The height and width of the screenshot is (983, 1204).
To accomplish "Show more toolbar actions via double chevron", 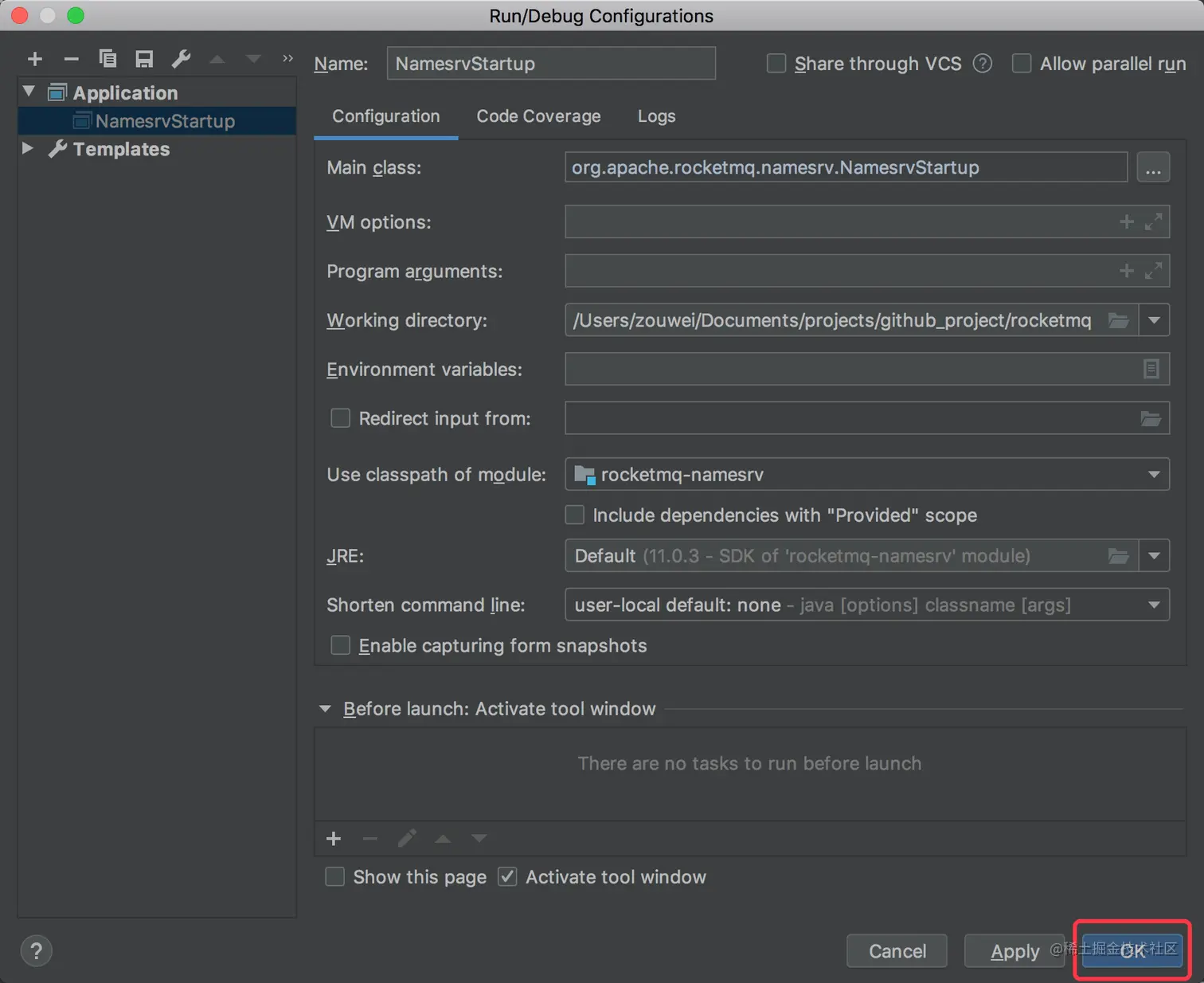I will pos(287,58).
